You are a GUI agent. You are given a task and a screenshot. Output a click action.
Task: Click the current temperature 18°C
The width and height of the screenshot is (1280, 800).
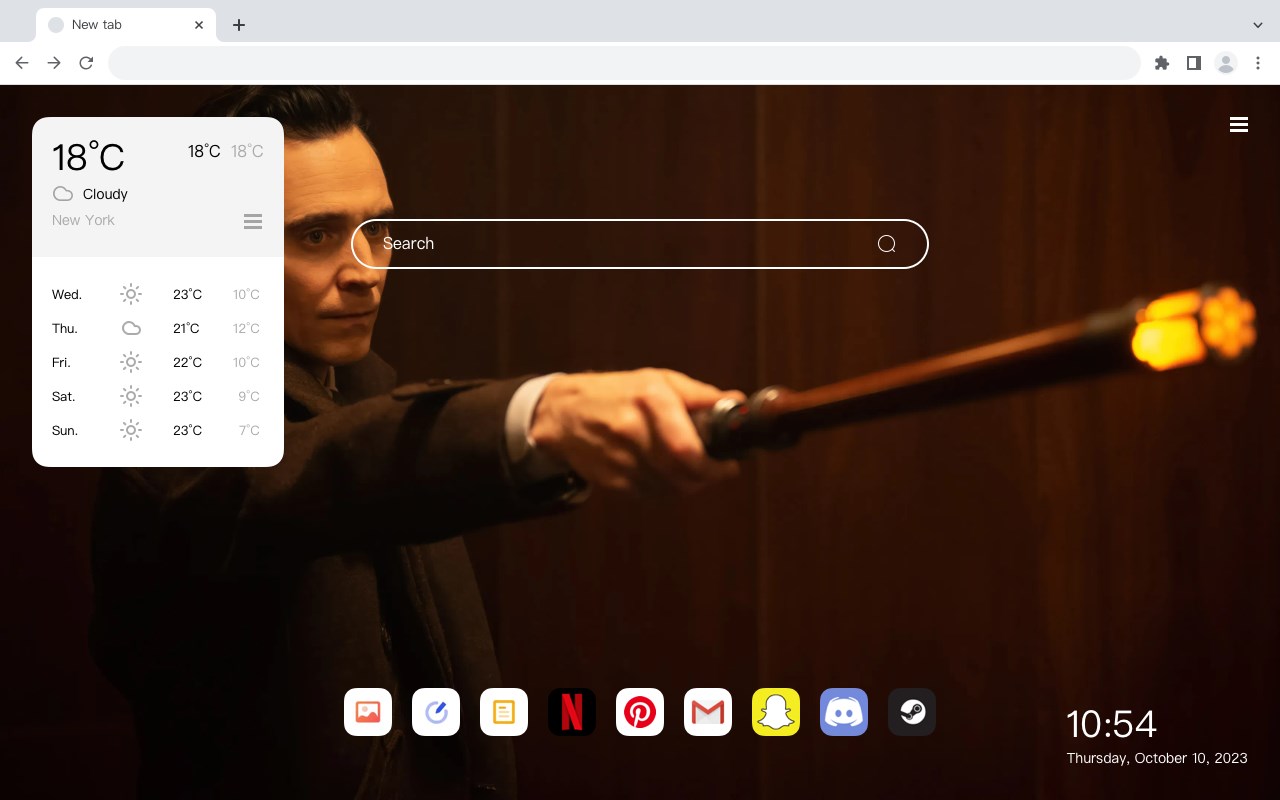click(88, 156)
